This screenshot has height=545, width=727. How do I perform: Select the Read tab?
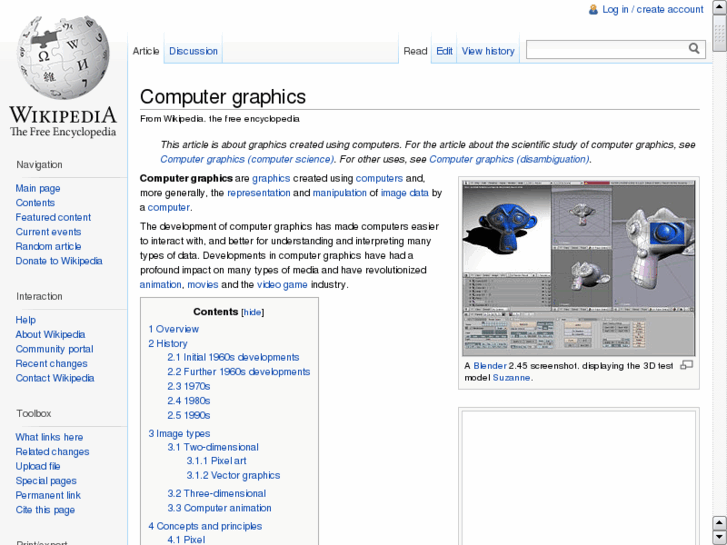[415, 51]
